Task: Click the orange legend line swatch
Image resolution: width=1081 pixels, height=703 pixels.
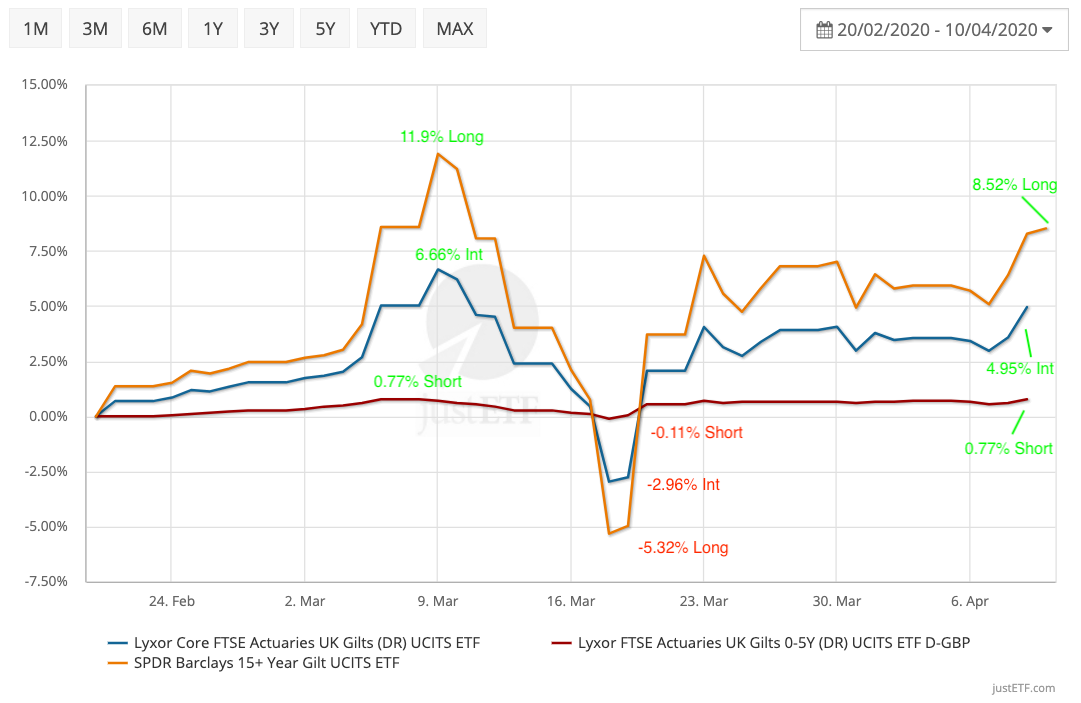Action: pos(116,663)
